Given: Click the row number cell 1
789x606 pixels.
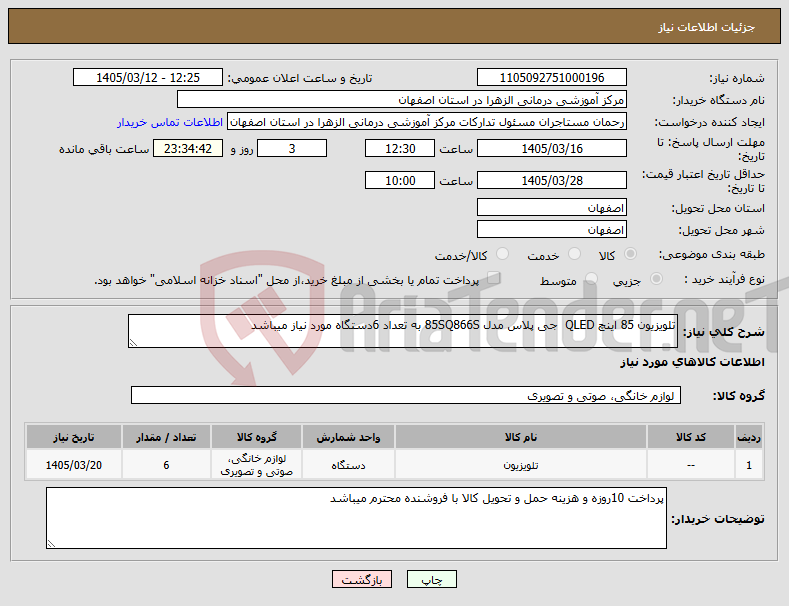Looking at the screenshot, I should (x=749, y=465).
